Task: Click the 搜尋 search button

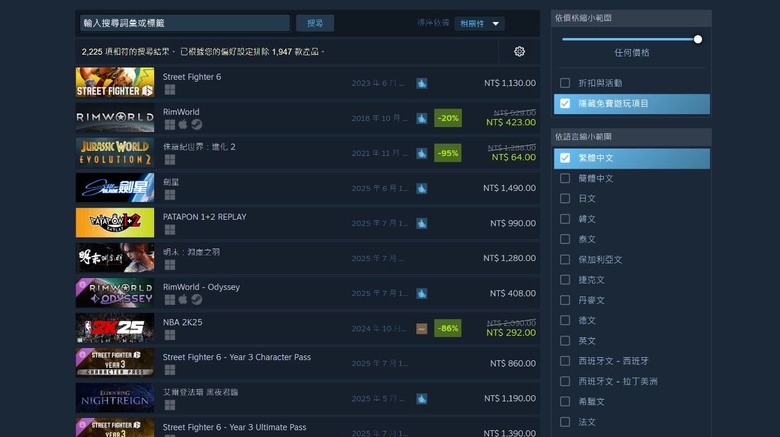Action: coord(315,23)
